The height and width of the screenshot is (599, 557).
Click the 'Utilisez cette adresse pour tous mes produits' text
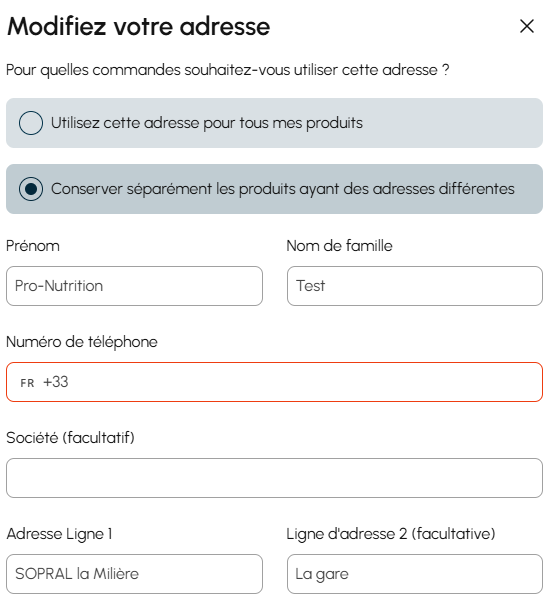coord(207,123)
